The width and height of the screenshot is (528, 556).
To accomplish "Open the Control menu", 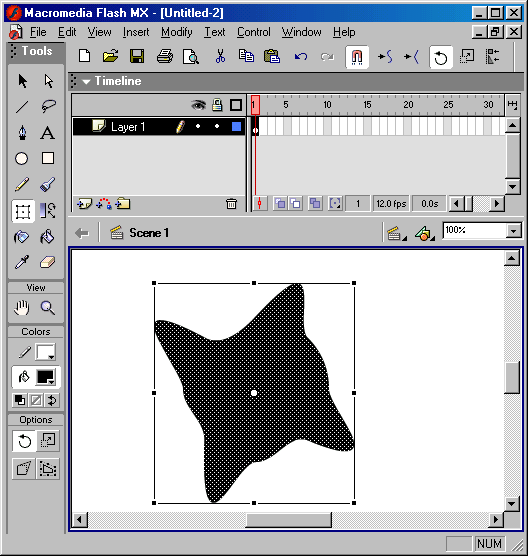I will (254, 32).
